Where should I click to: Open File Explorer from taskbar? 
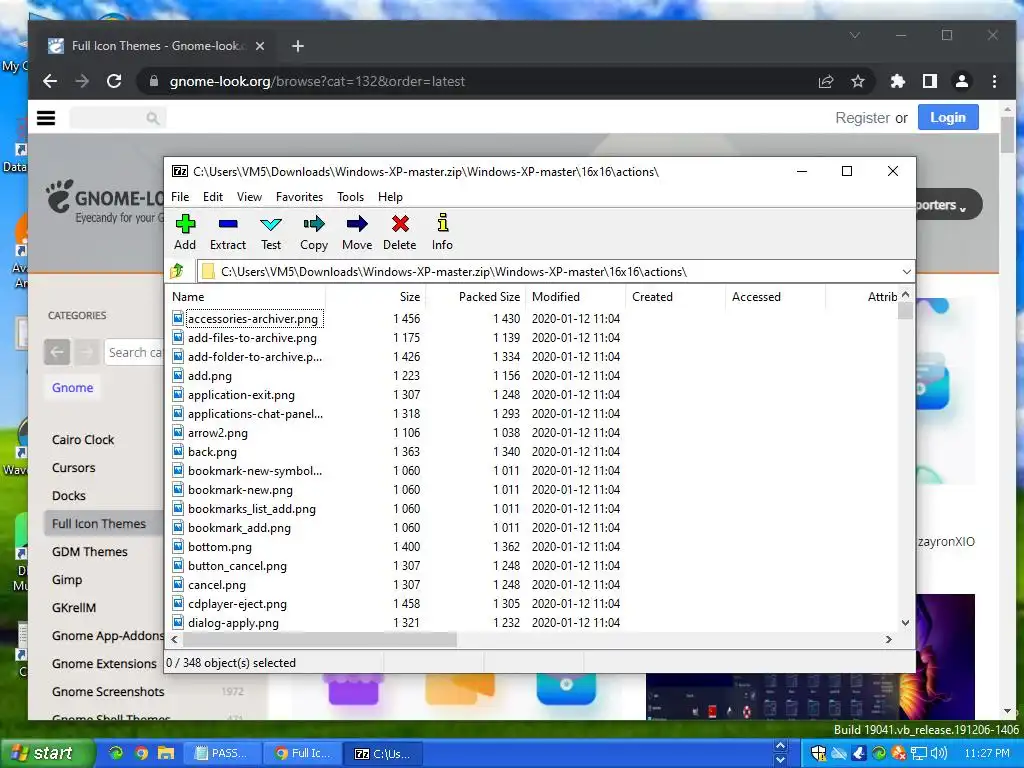coord(167,753)
